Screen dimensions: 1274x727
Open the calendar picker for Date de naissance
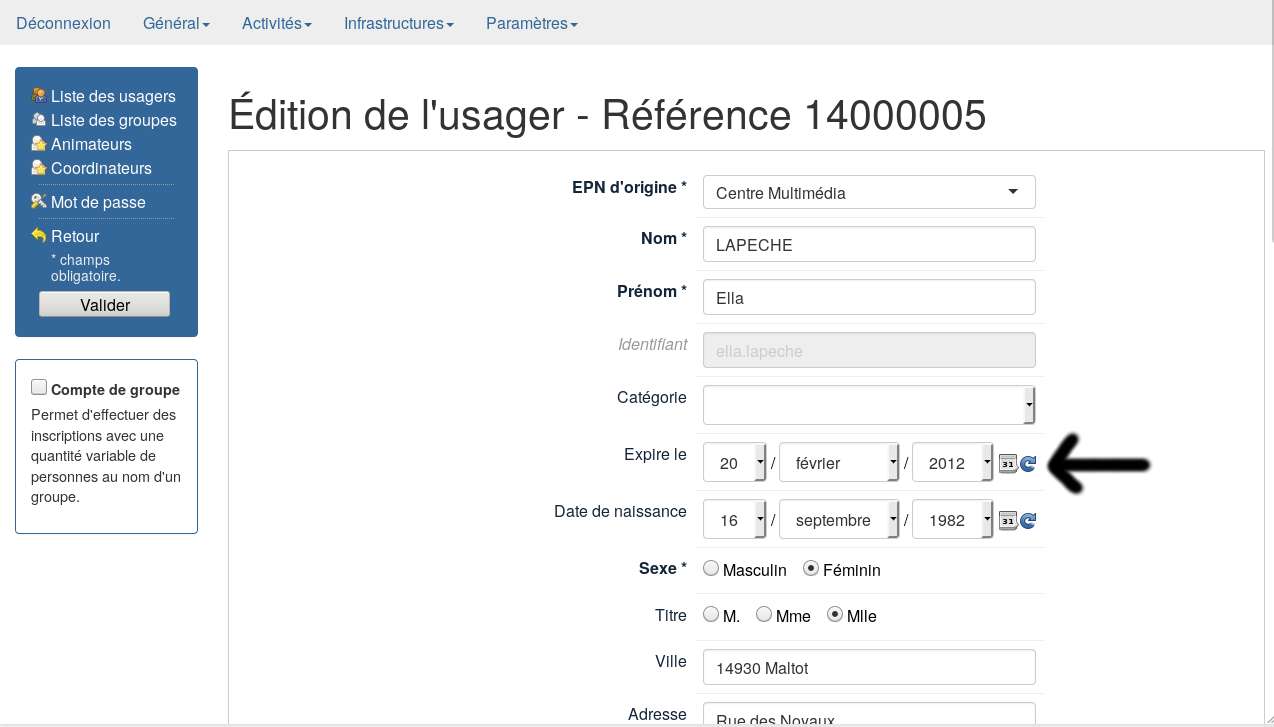pyautogui.click(x=1008, y=520)
